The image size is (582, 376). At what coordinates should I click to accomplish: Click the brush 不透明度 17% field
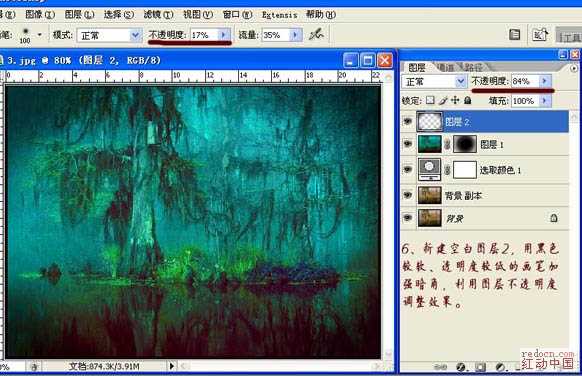[204, 35]
